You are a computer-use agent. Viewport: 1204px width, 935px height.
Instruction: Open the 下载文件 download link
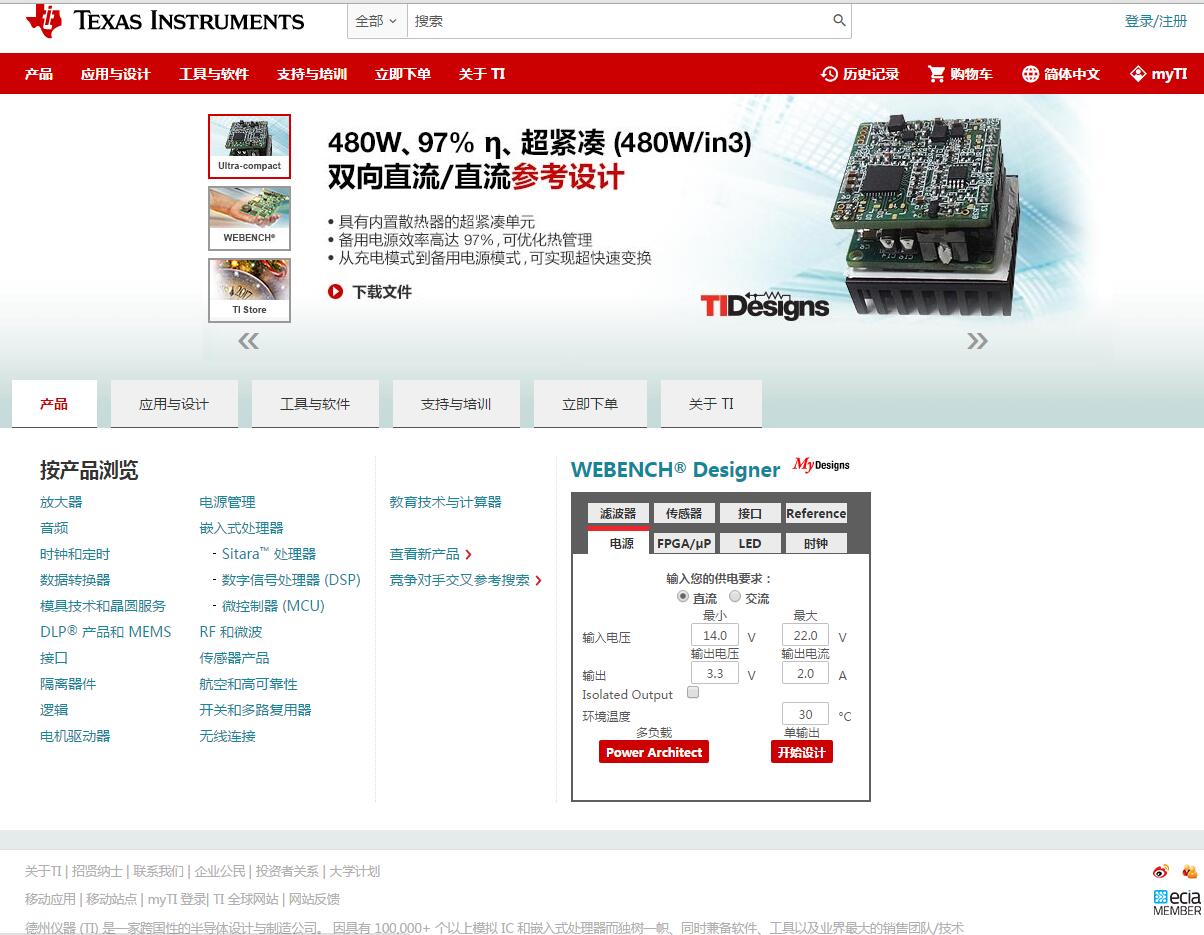point(382,292)
